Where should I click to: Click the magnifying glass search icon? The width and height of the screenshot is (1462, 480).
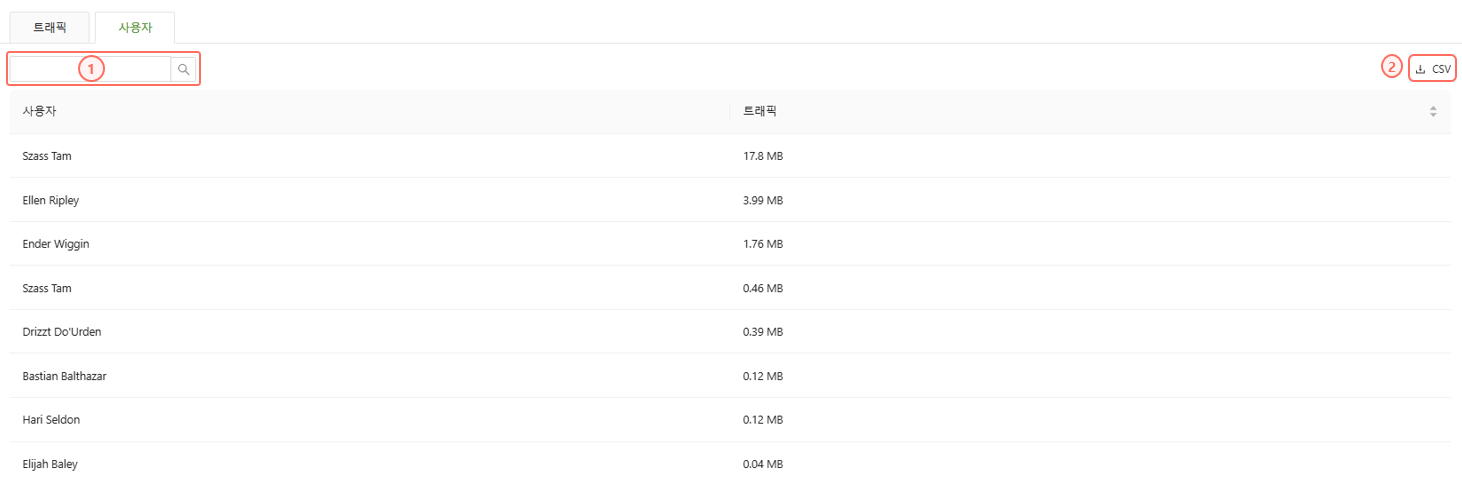pyautogui.click(x=184, y=69)
